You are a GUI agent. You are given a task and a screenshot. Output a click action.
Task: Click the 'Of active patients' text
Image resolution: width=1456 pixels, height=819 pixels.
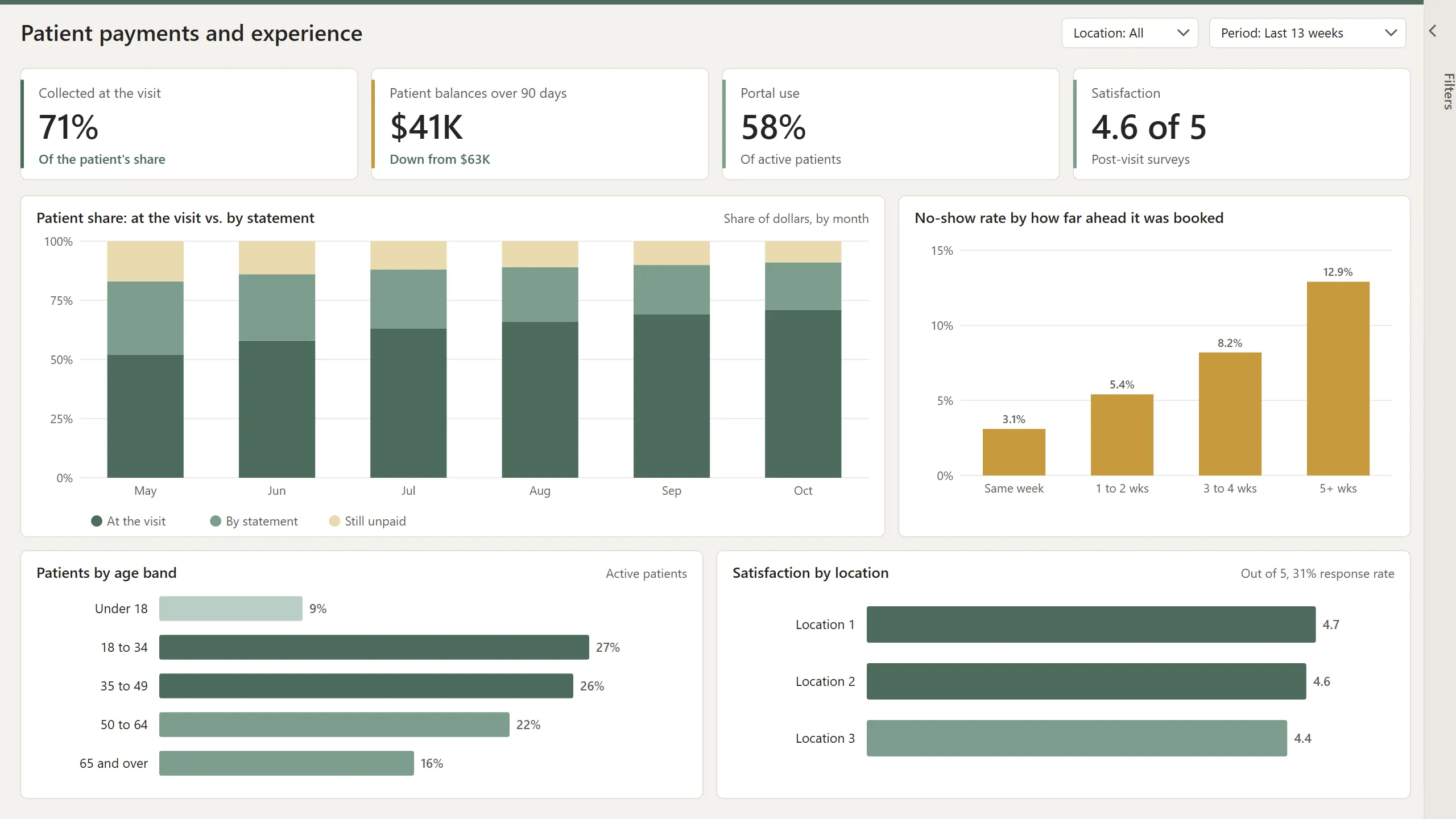tap(791, 159)
